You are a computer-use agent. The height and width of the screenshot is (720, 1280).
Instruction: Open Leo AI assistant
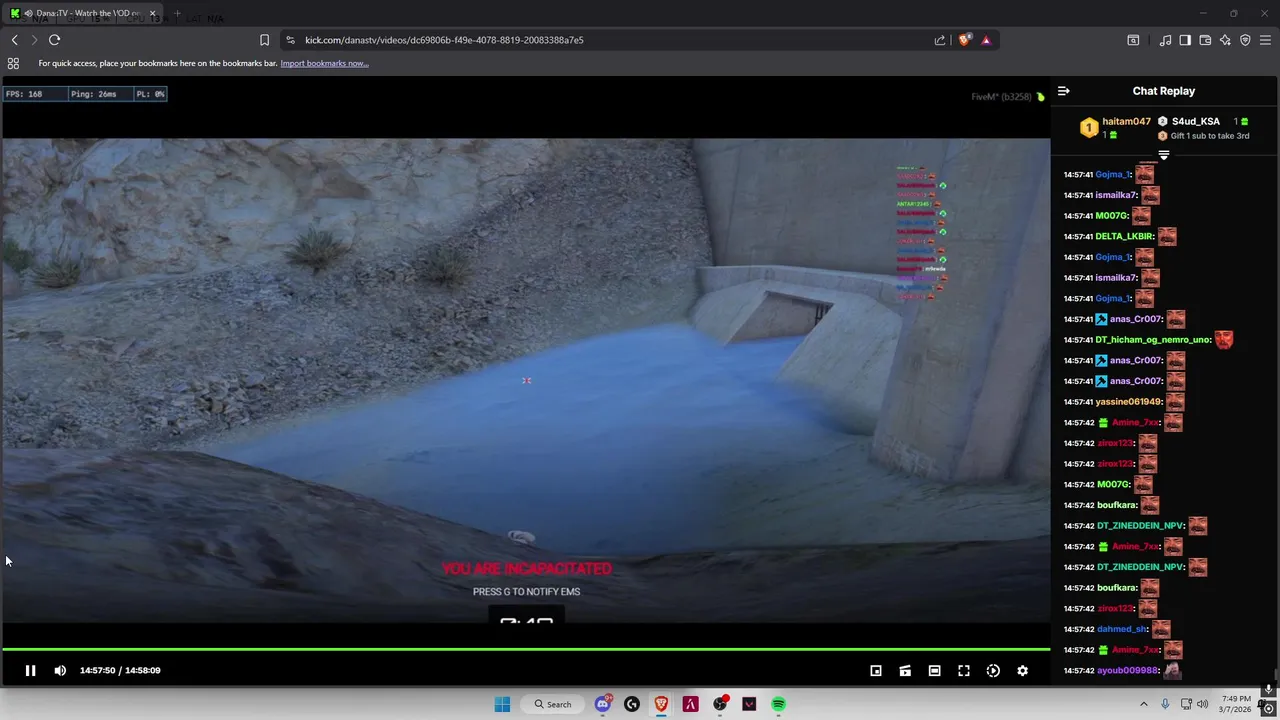(x=1225, y=40)
